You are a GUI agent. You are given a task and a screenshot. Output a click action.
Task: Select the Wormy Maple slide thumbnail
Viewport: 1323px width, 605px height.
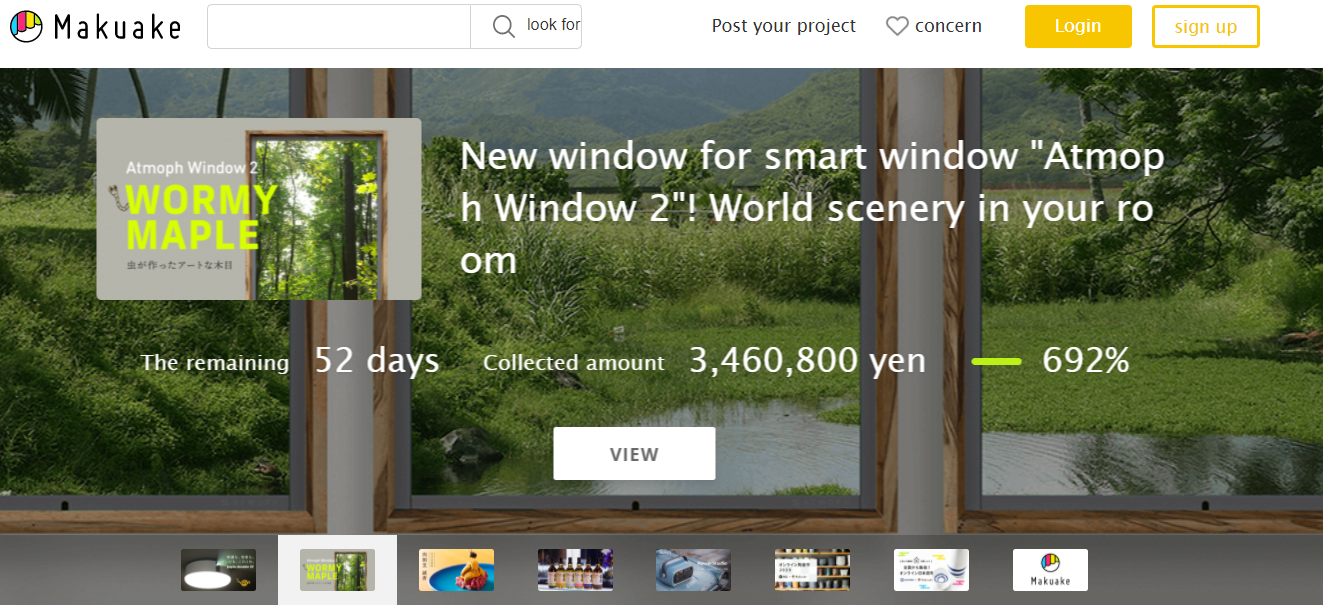(337, 570)
